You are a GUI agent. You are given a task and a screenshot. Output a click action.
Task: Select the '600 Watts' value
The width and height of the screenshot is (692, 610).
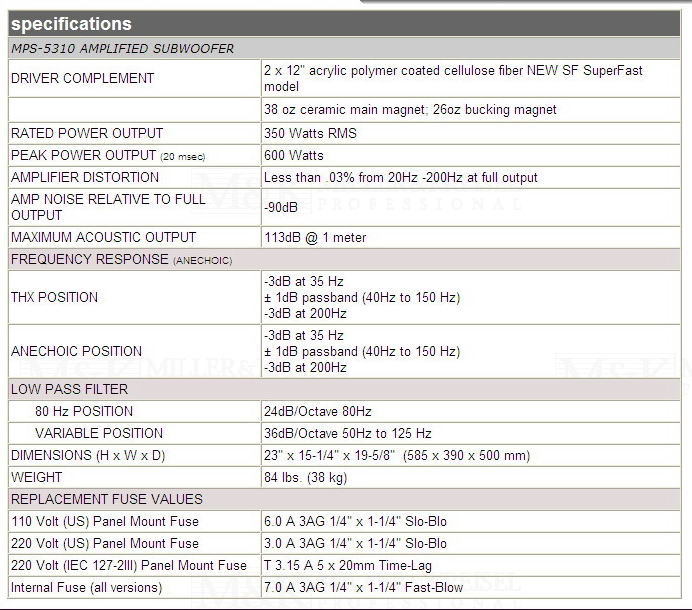293,155
